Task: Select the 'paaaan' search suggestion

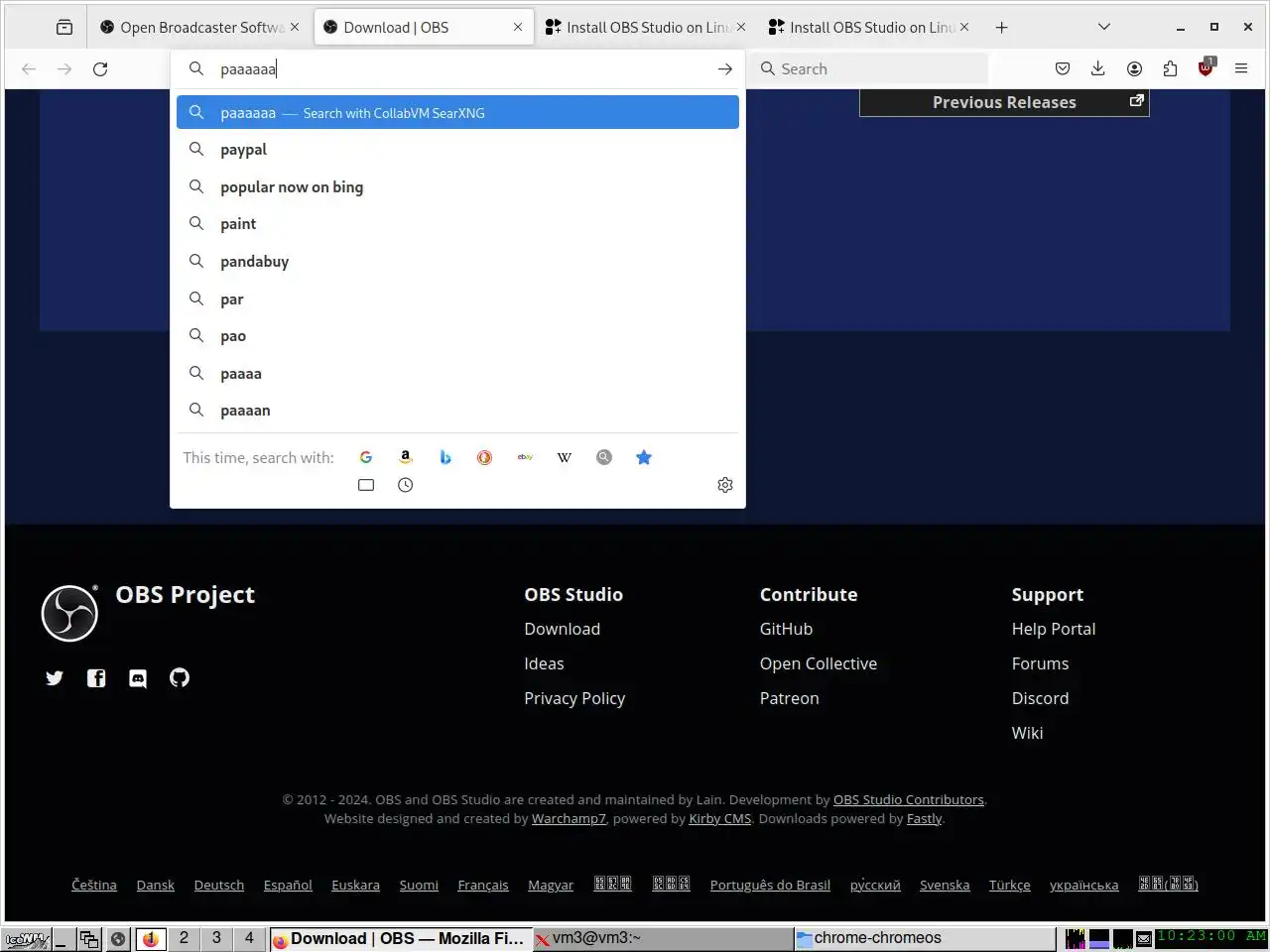Action: pos(457,411)
